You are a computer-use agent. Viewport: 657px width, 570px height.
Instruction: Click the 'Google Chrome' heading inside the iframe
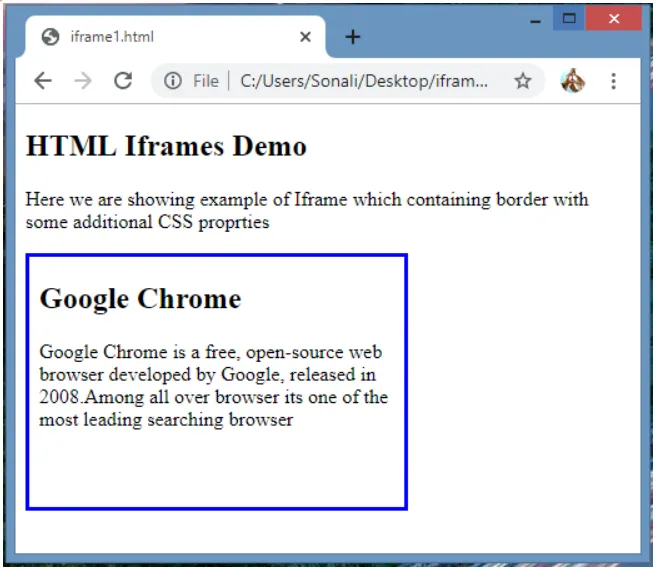[x=140, y=299]
